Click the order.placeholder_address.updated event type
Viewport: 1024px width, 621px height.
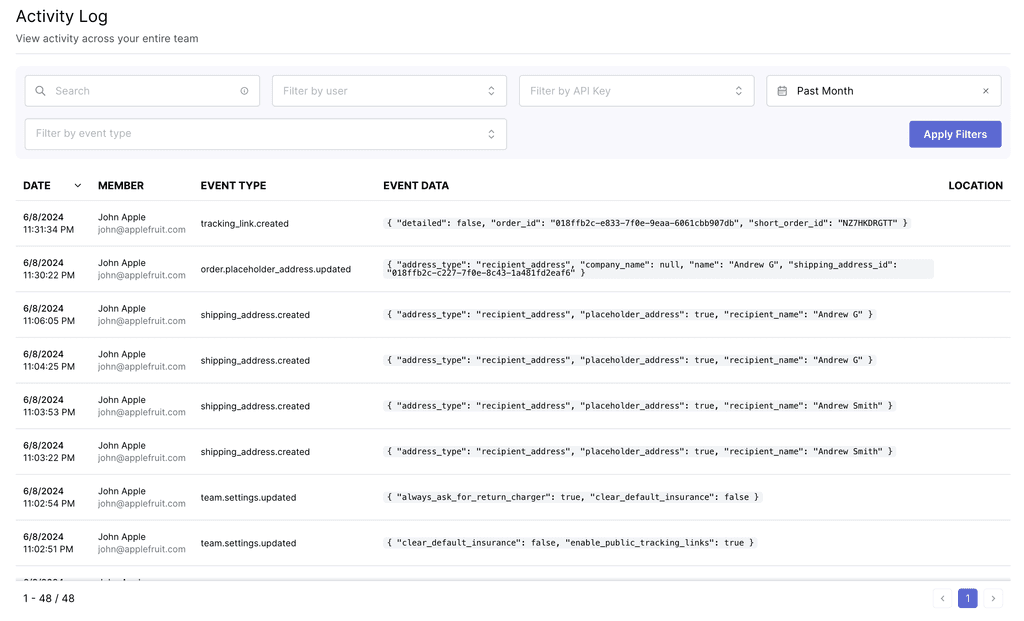(276, 269)
